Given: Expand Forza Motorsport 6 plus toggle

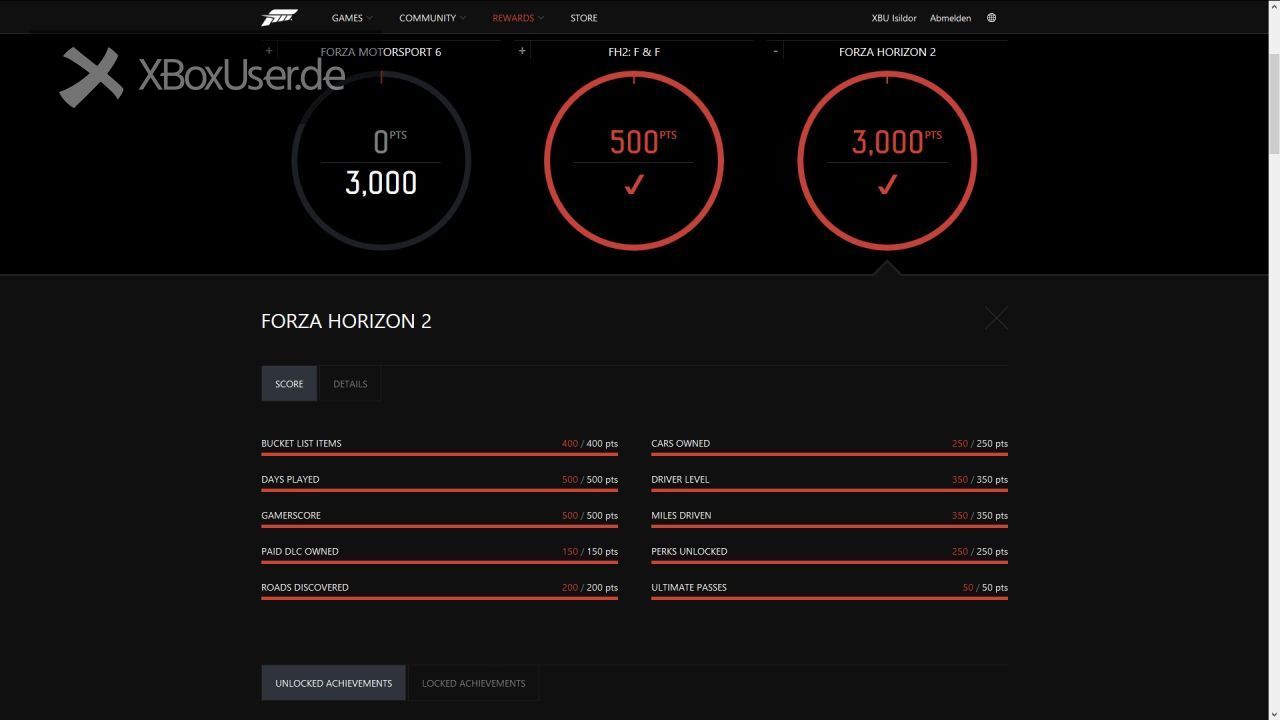Looking at the screenshot, I should (269, 51).
